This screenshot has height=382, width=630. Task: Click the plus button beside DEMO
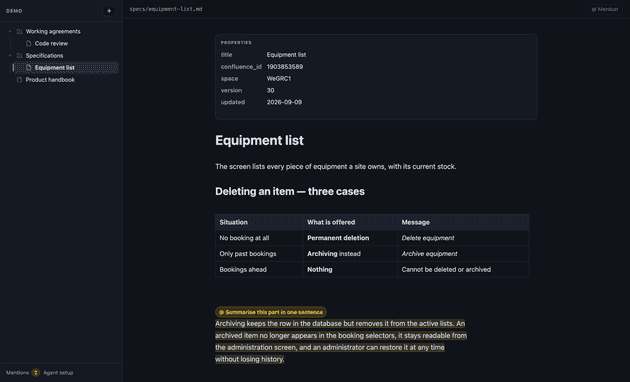(x=109, y=11)
